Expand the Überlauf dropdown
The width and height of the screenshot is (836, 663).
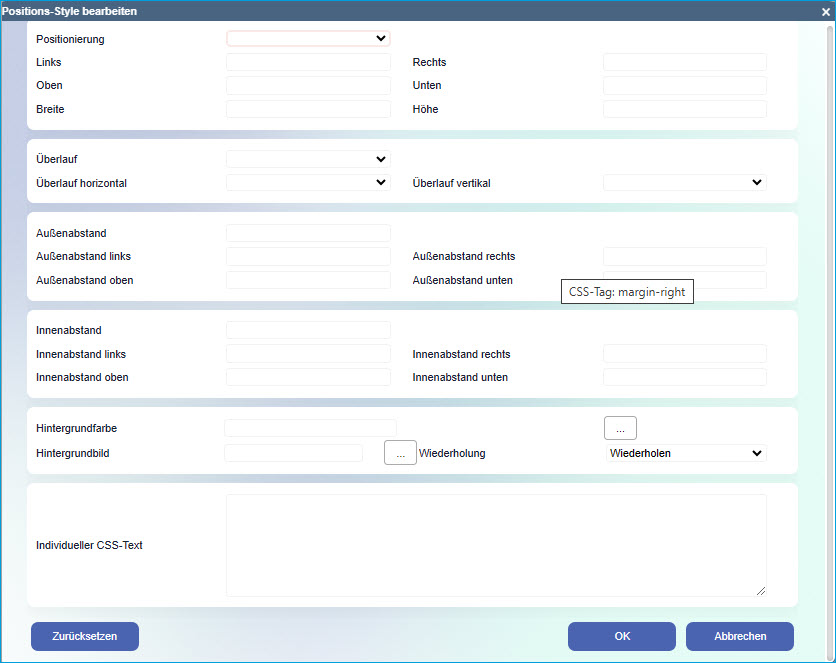coord(308,159)
